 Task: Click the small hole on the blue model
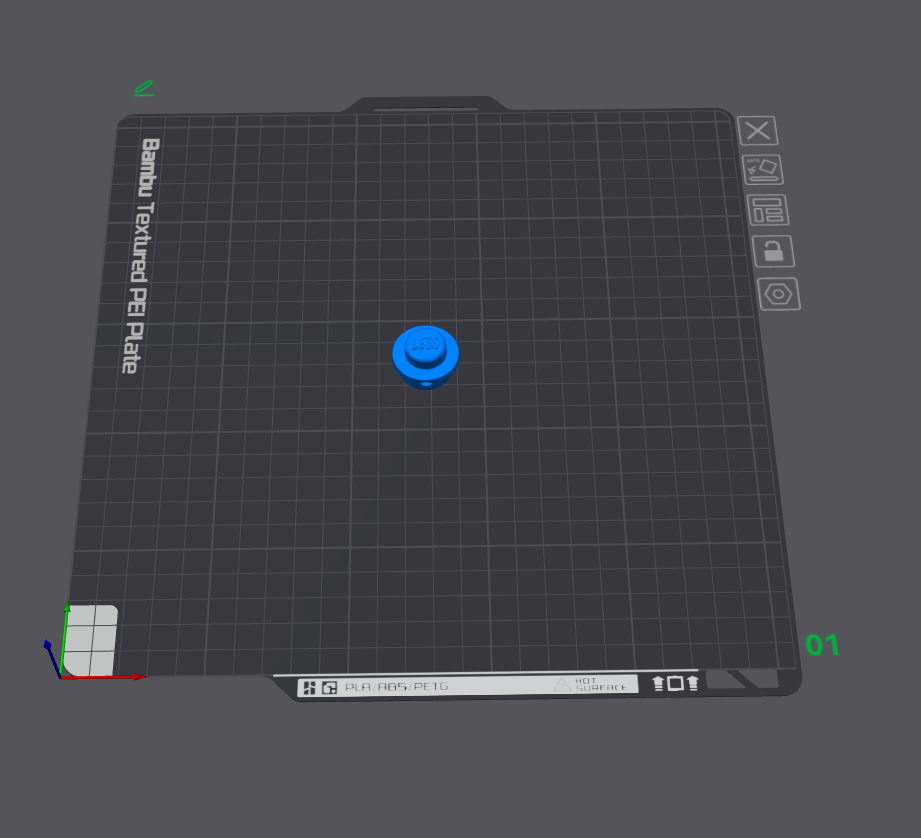(x=426, y=384)
